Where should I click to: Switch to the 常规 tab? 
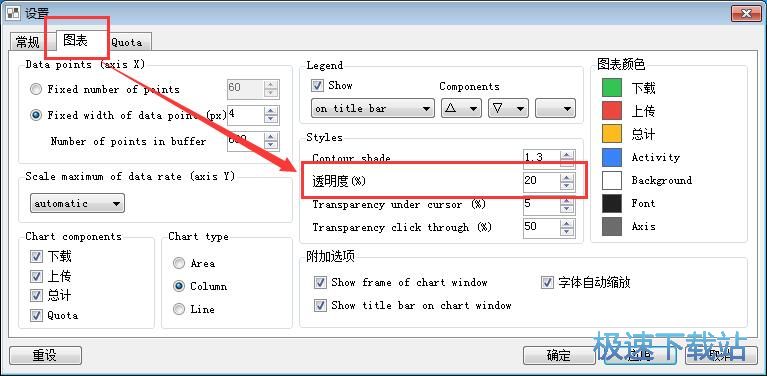coord(27,43)
